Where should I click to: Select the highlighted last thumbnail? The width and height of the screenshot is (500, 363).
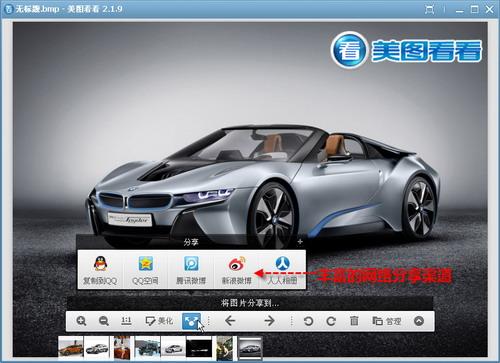pos(250,348)
